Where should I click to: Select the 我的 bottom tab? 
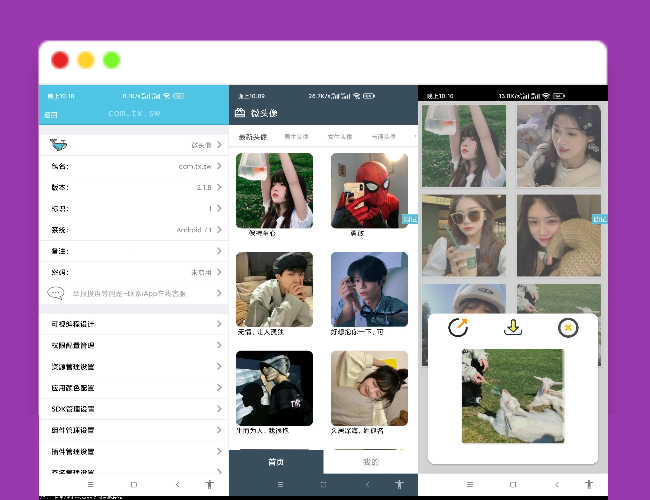coord(371,461)
